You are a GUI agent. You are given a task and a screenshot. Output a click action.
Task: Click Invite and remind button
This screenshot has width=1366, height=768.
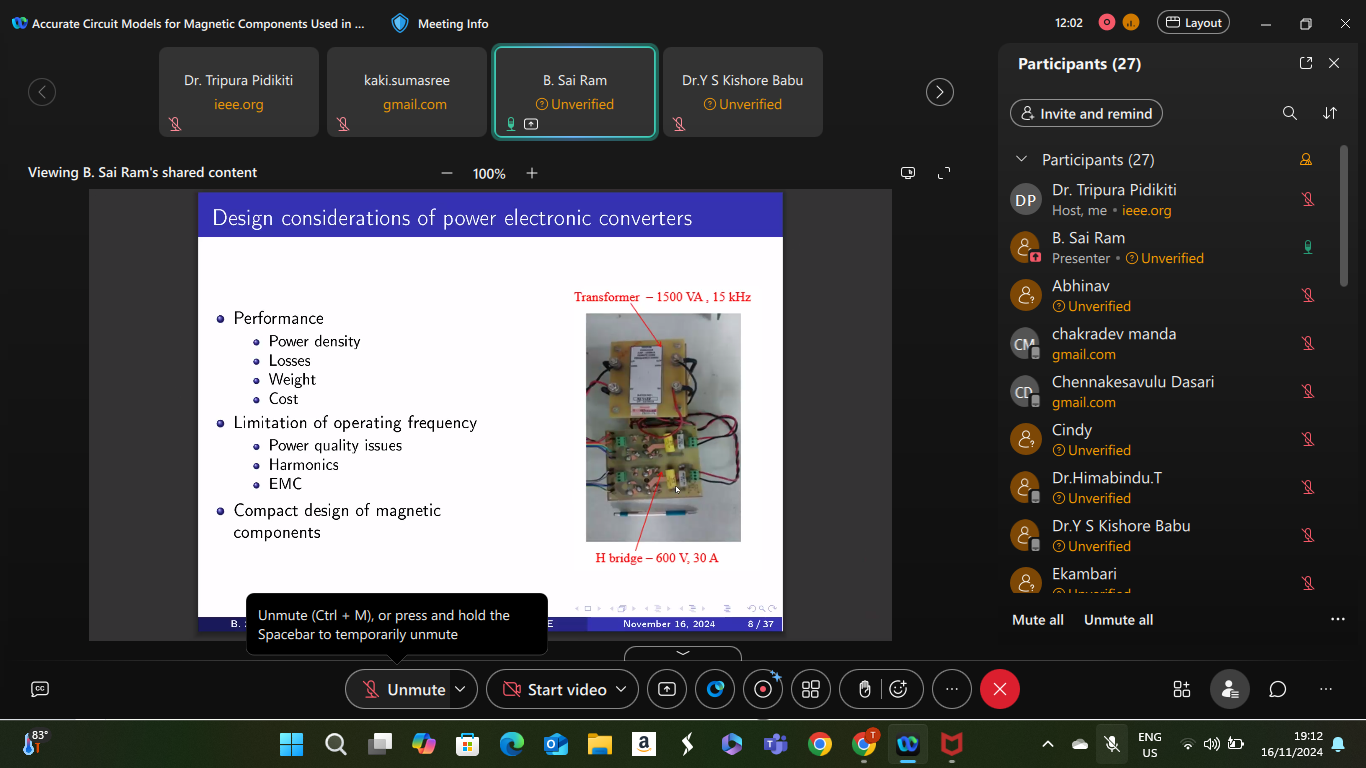(1086, 113)
